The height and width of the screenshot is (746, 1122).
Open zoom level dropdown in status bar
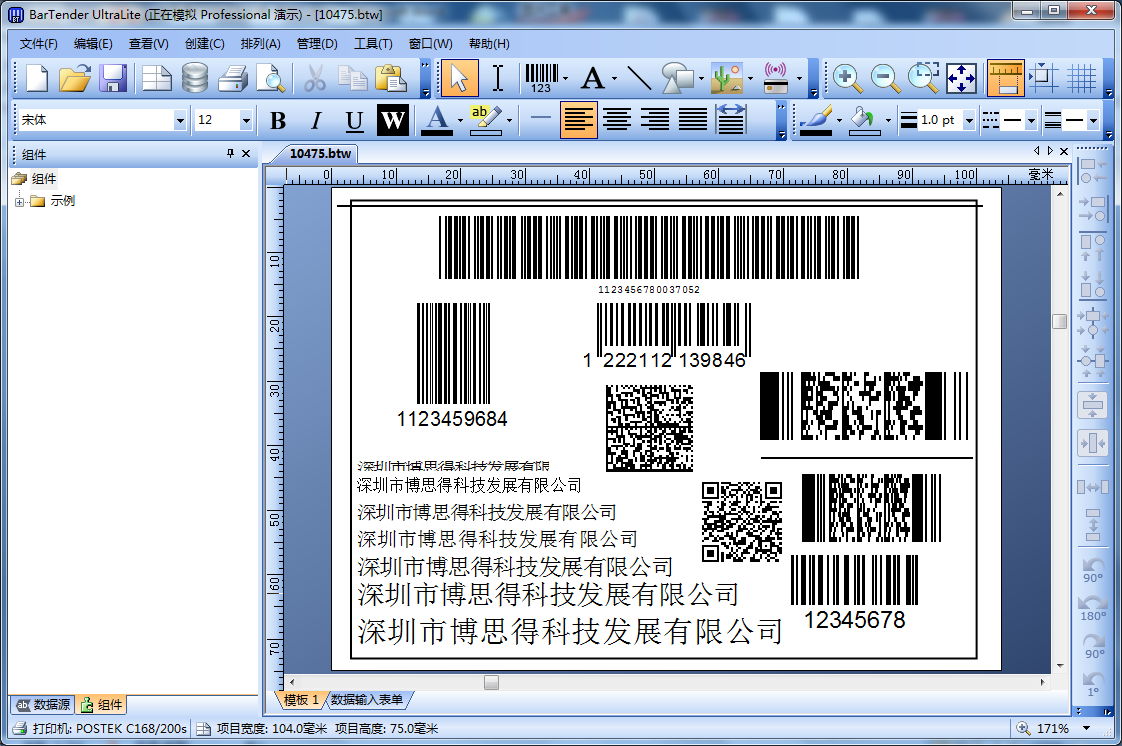coord(1086,728)
